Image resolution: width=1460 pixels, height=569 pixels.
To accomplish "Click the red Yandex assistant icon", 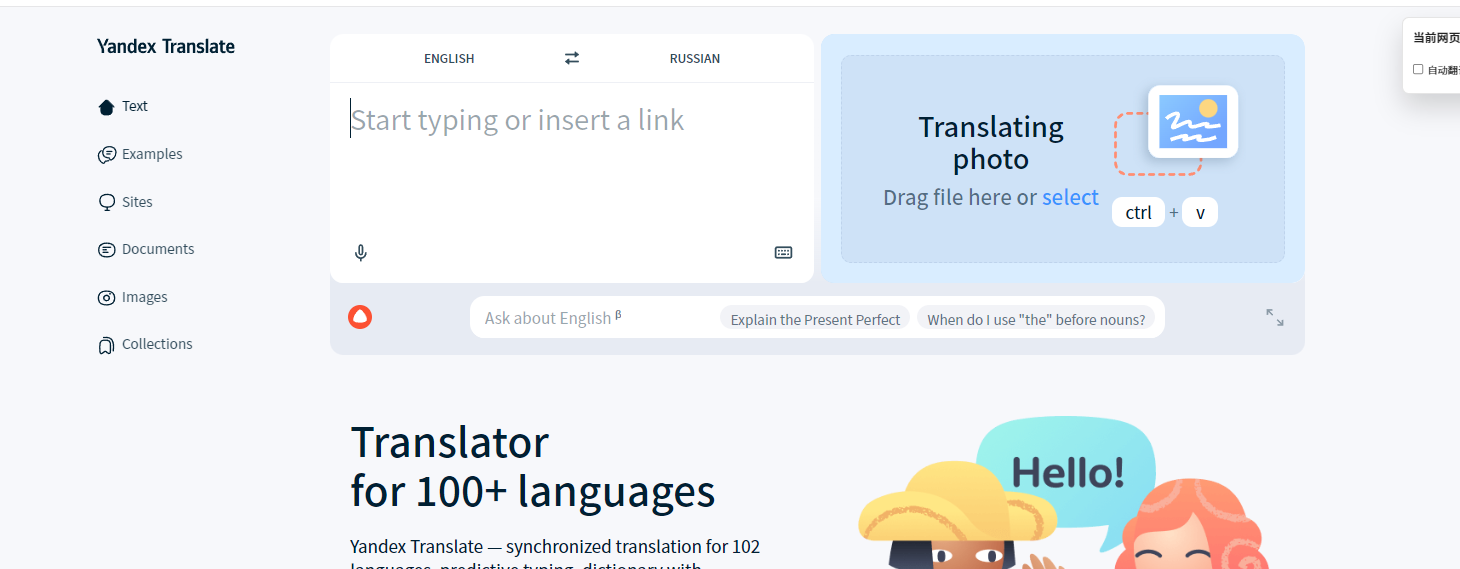I will [x=360, y=318].
